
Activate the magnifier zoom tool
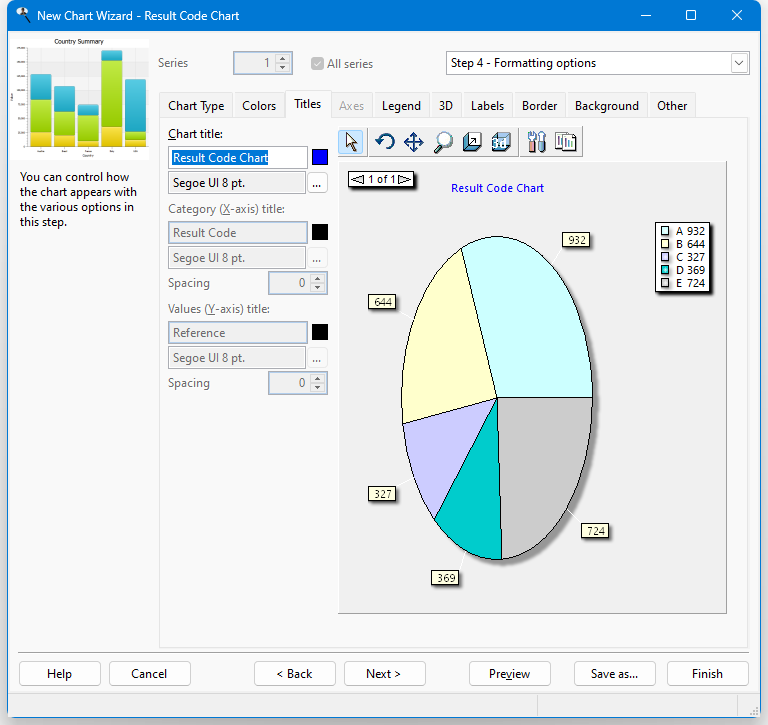tap(443, 143)
